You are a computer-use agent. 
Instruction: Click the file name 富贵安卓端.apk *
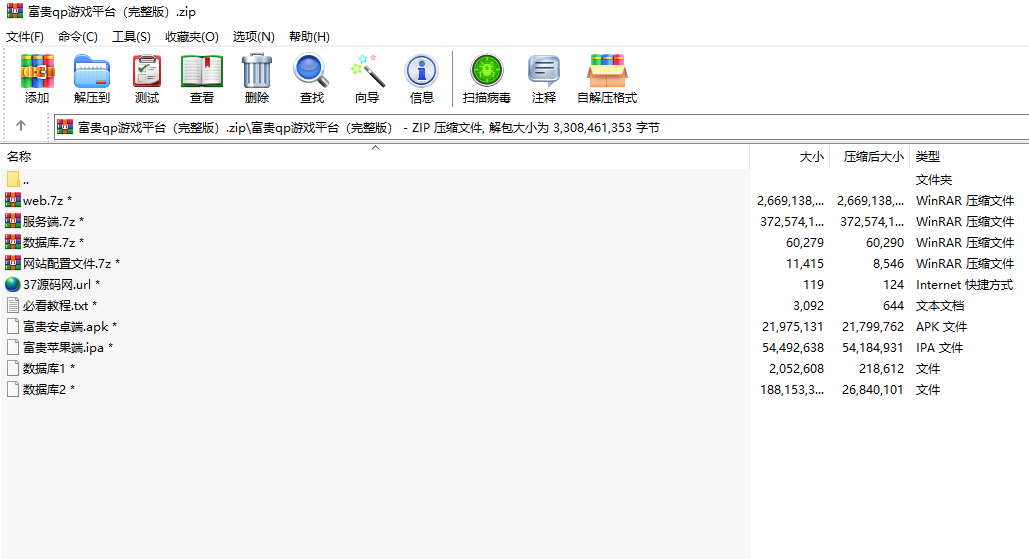click(x=70, y=327)
